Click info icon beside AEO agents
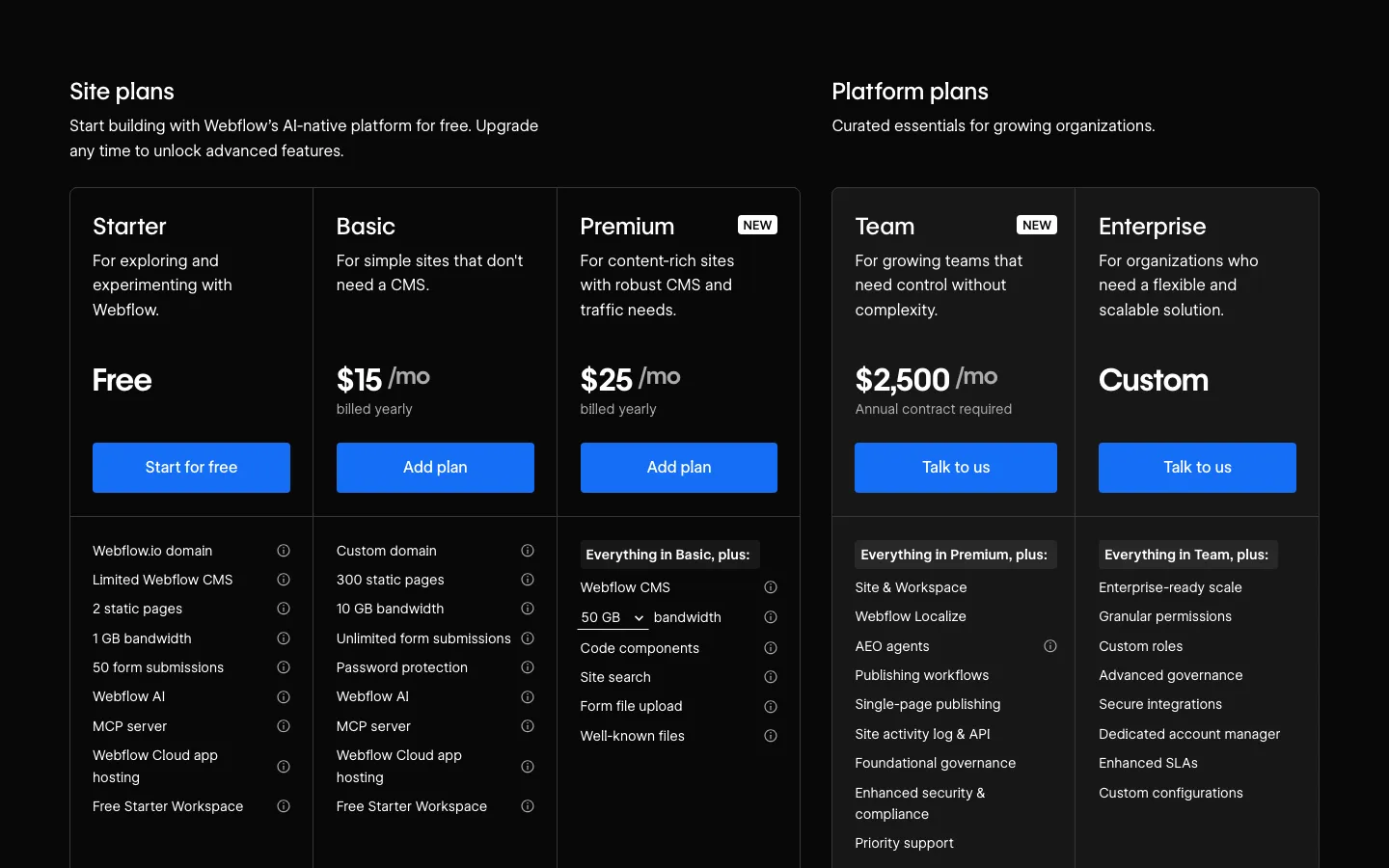This screenshot has height=868, width=1389. pyautogui.click(x=1050, y=646)
